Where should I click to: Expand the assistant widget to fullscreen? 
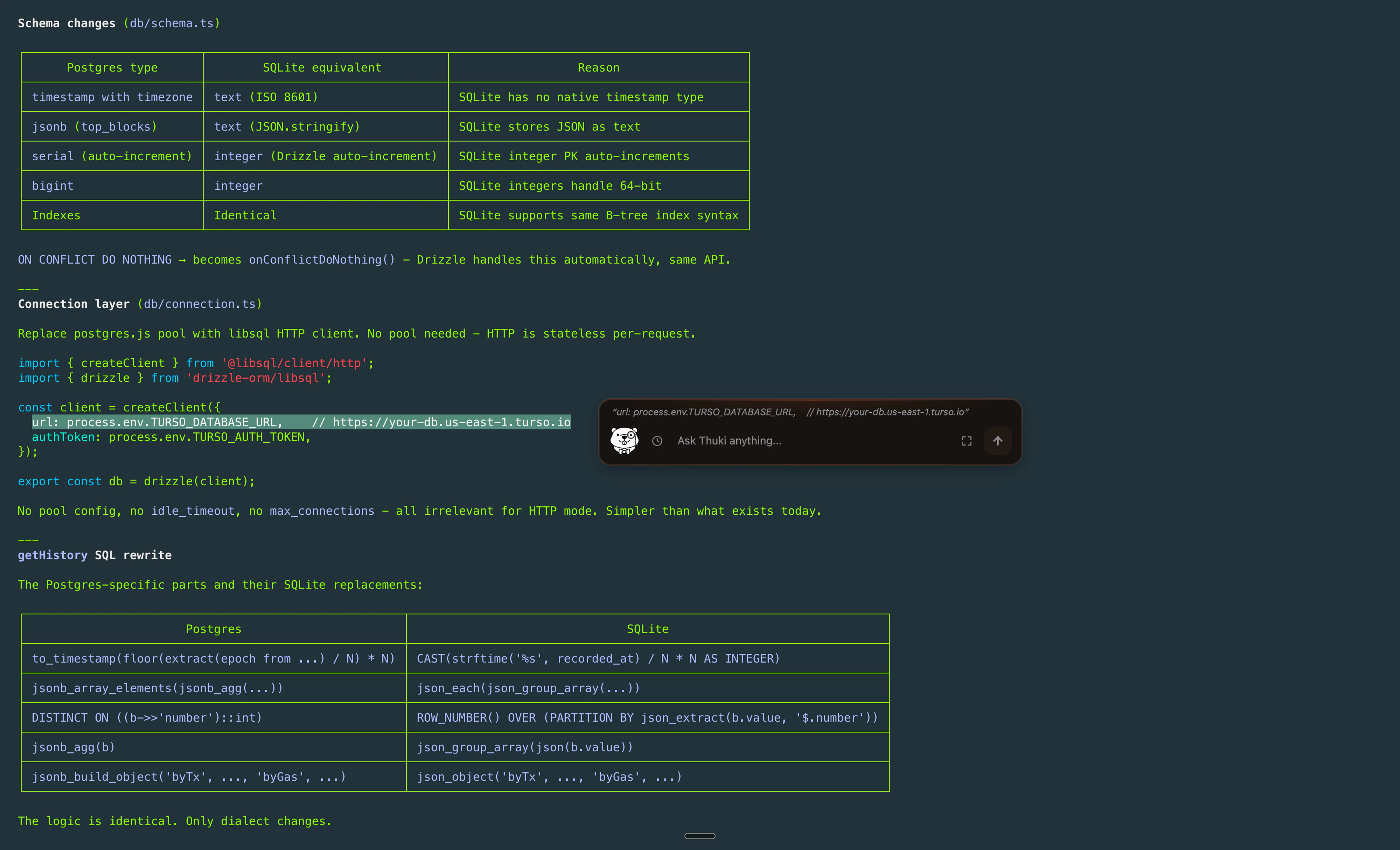point(967,440)
